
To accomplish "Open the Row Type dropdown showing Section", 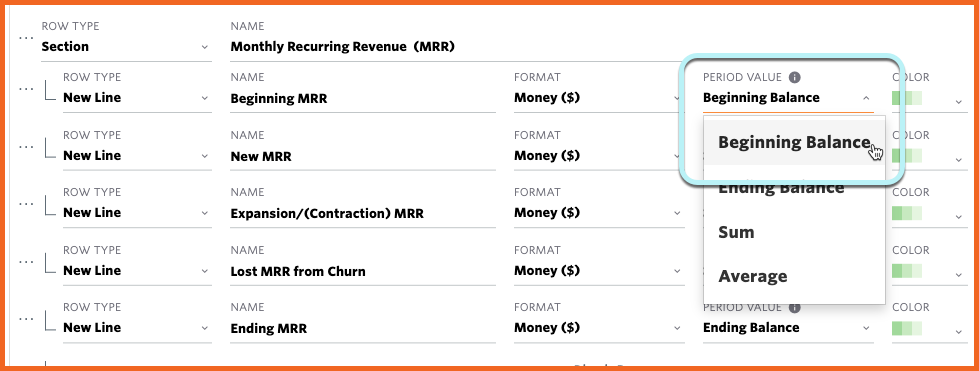I will click(126, 47).
